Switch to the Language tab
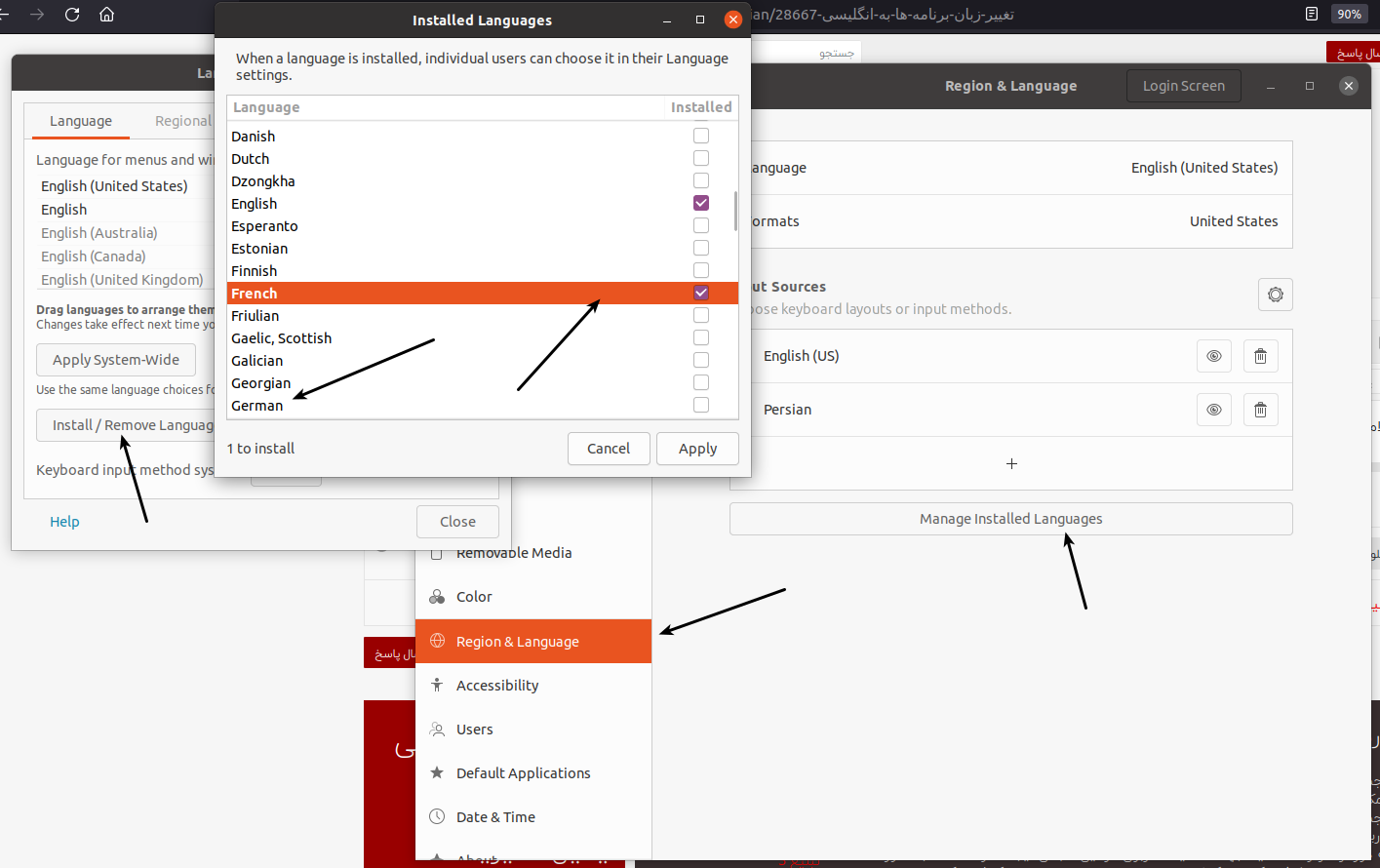The height and width of the screenshot is (868, 1380). pyautogui.click(x=81, y=121)
